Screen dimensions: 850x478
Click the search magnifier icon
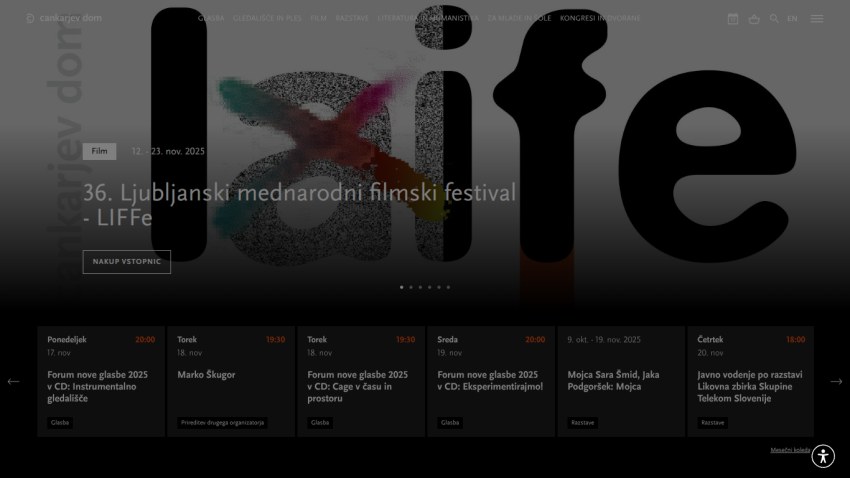pyautogui.click(x=774, y=19)
